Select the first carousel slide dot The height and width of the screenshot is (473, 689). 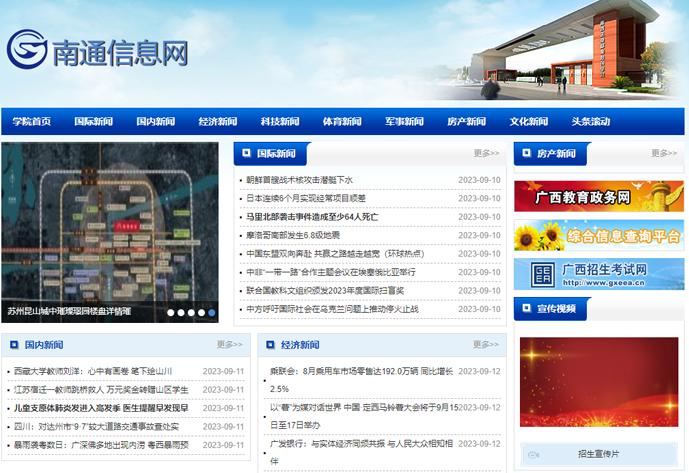point(170,312)
